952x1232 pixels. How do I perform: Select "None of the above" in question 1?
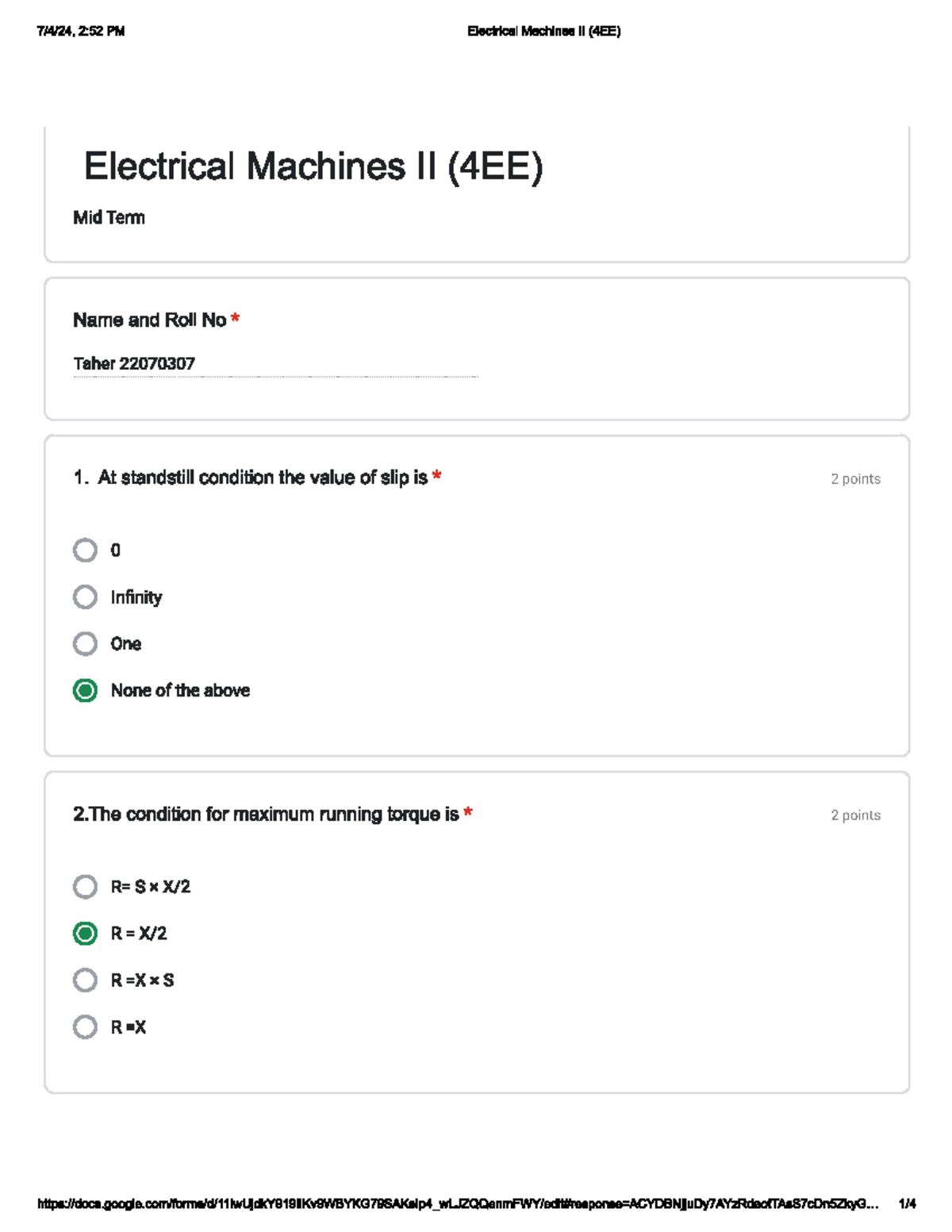(86, 690)
